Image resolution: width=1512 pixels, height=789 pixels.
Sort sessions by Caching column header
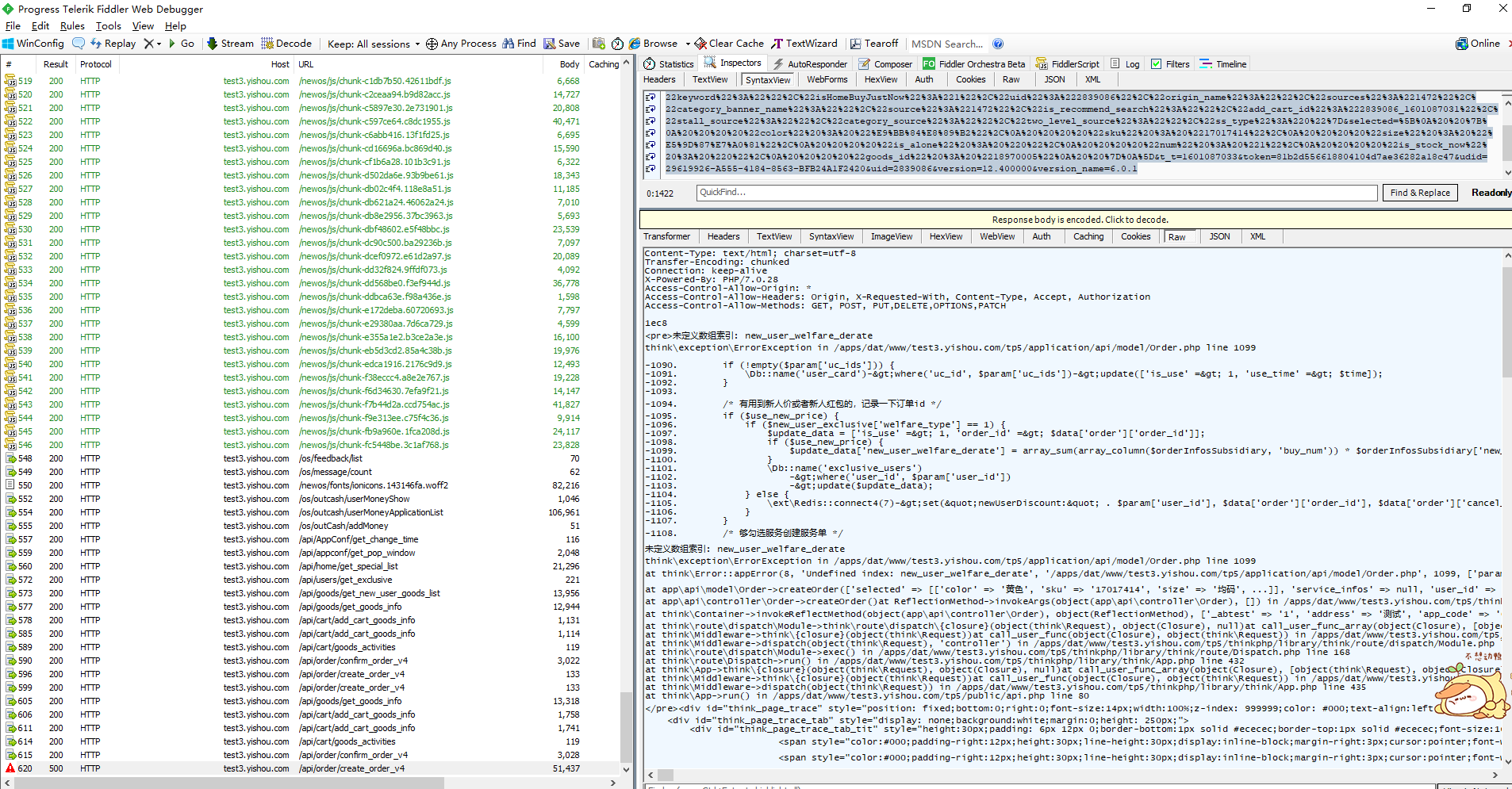[604, 64]
